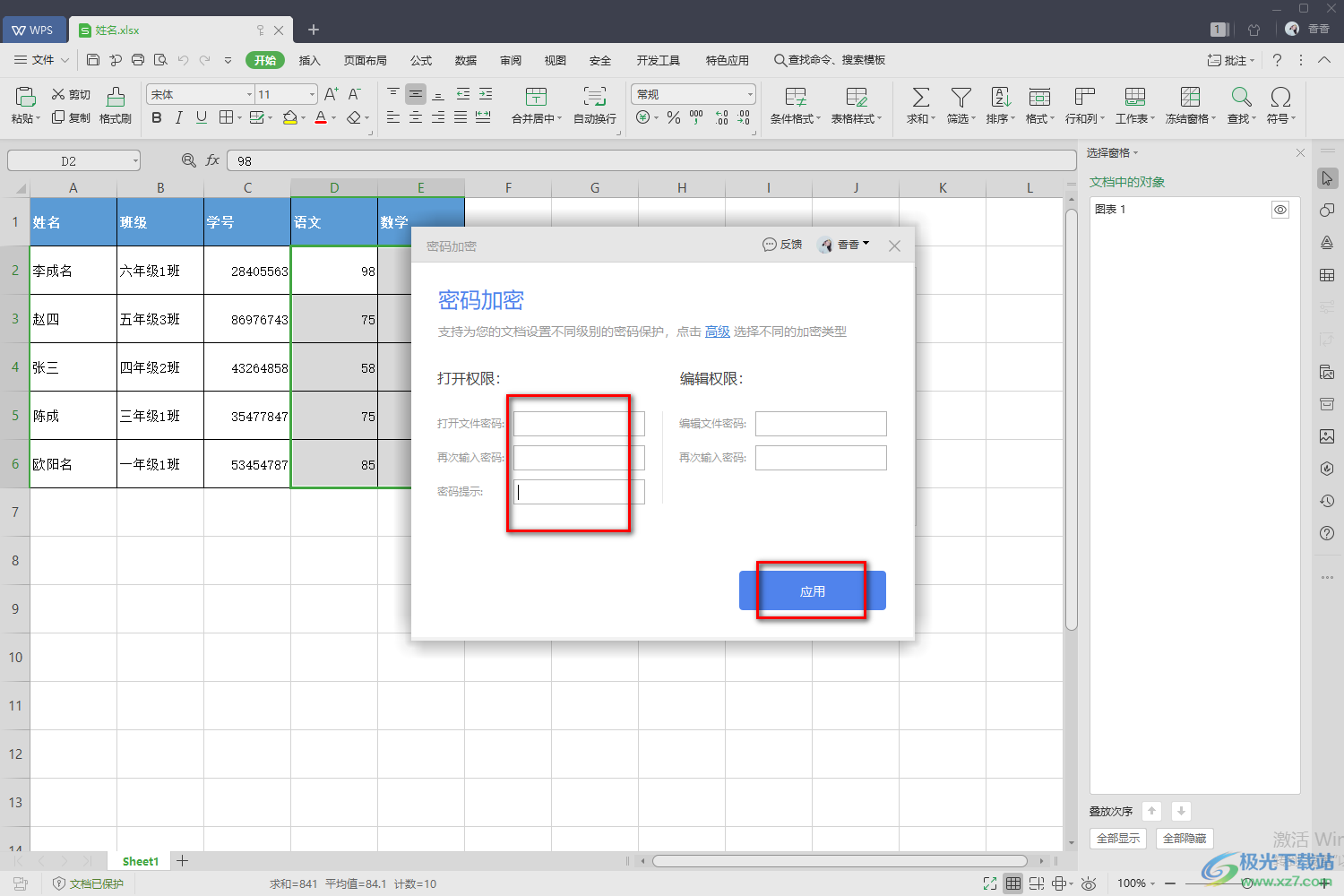The image size is (1344, 896).
Task: Click the Symbol (符号) icon
Action: point(1280,97)
